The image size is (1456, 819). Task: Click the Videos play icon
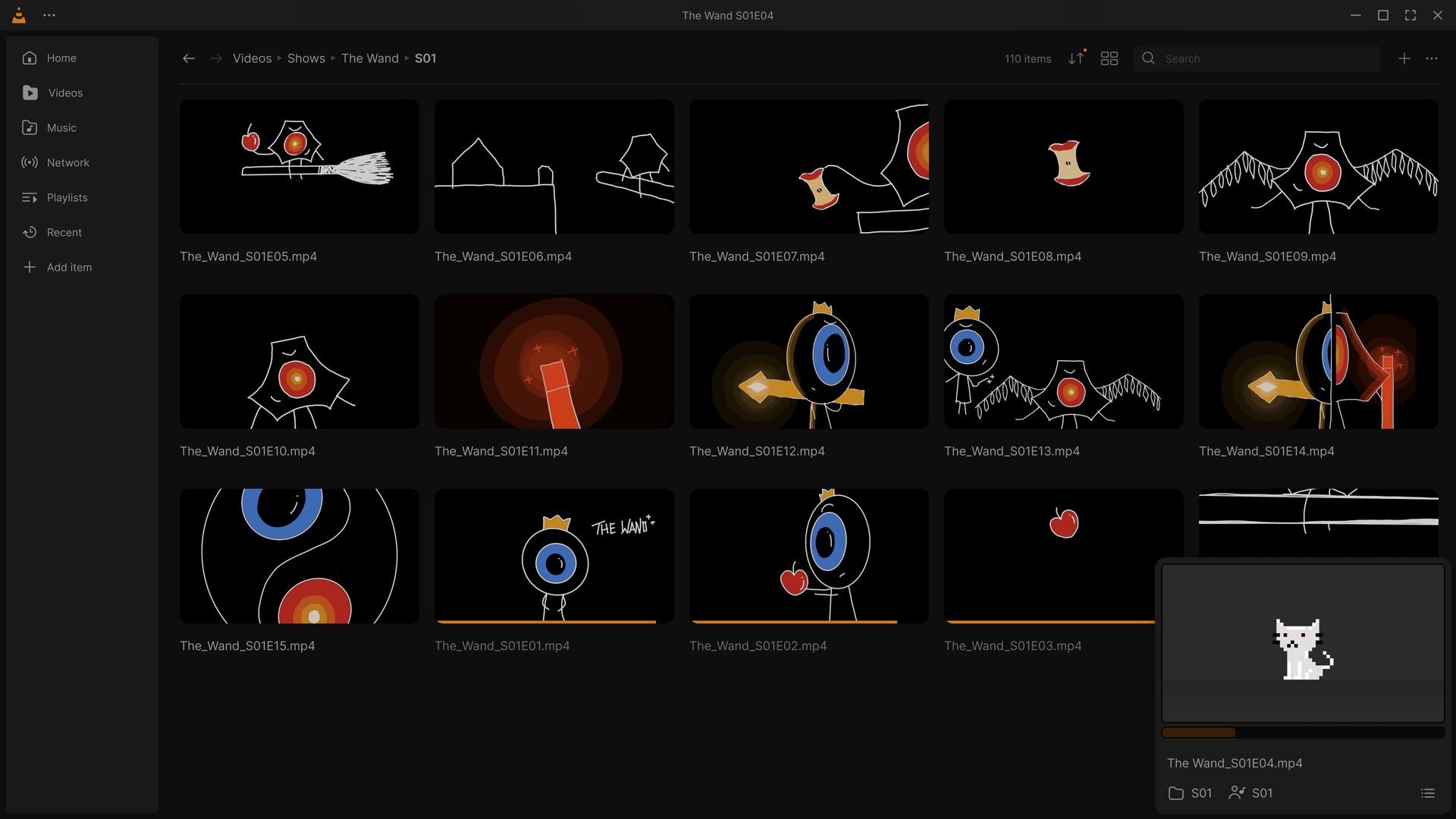pos(30,93)
